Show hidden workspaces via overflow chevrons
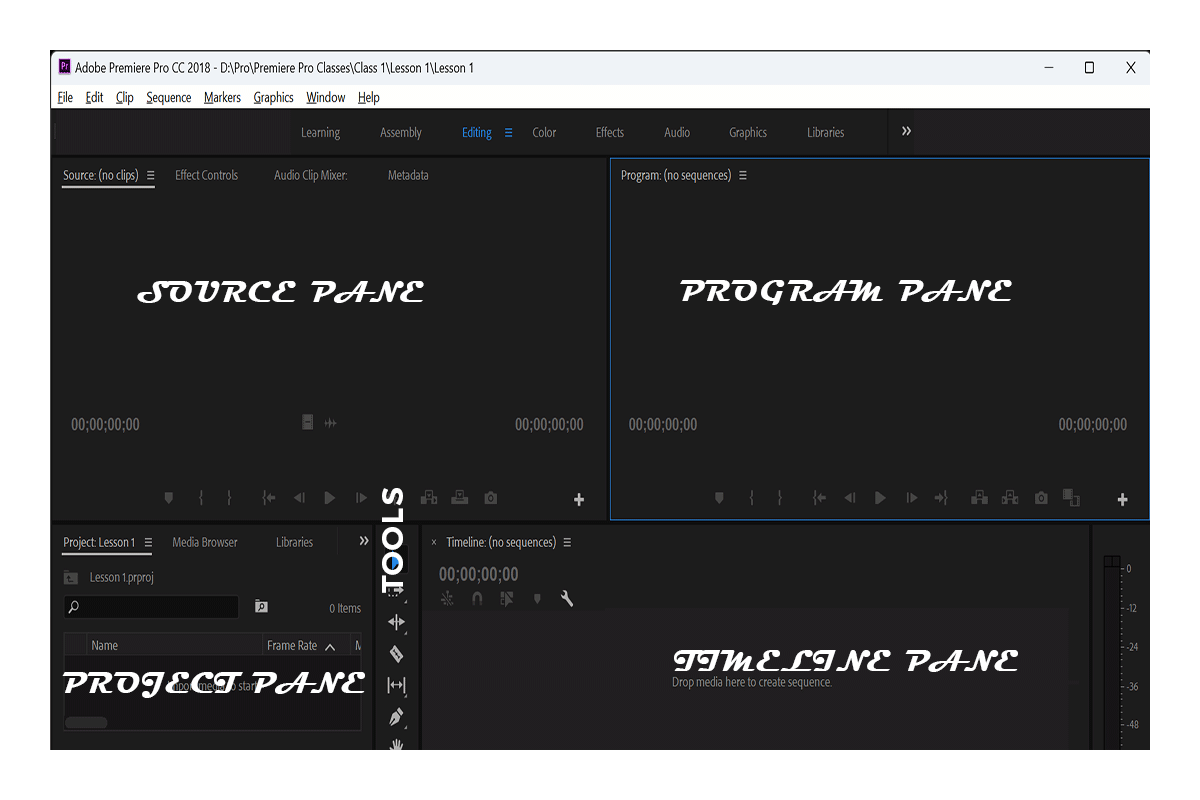The width and height of the screenshot is (1200, 800). tap(906, 131)
